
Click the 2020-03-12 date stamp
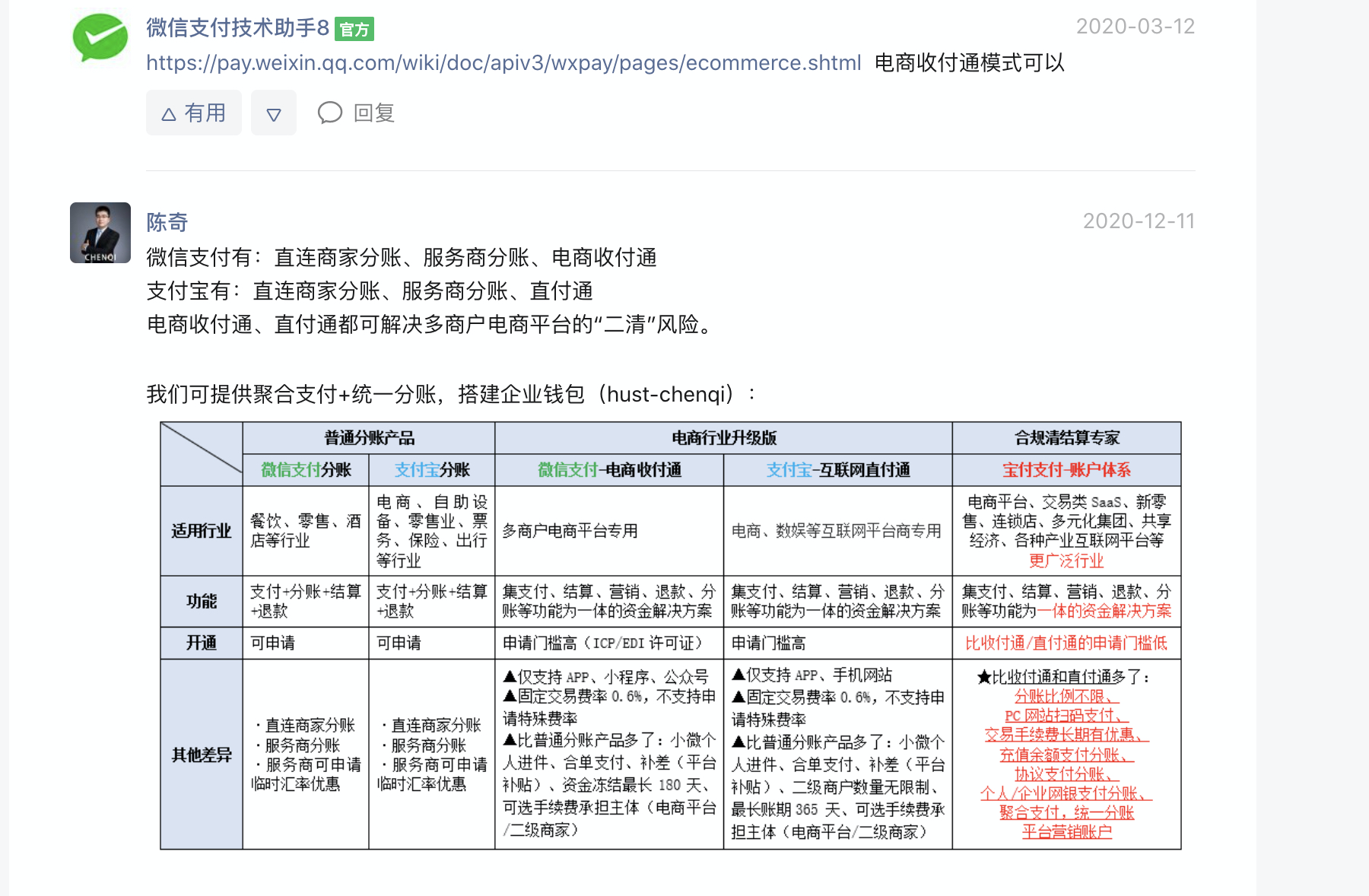[1135, 27]
